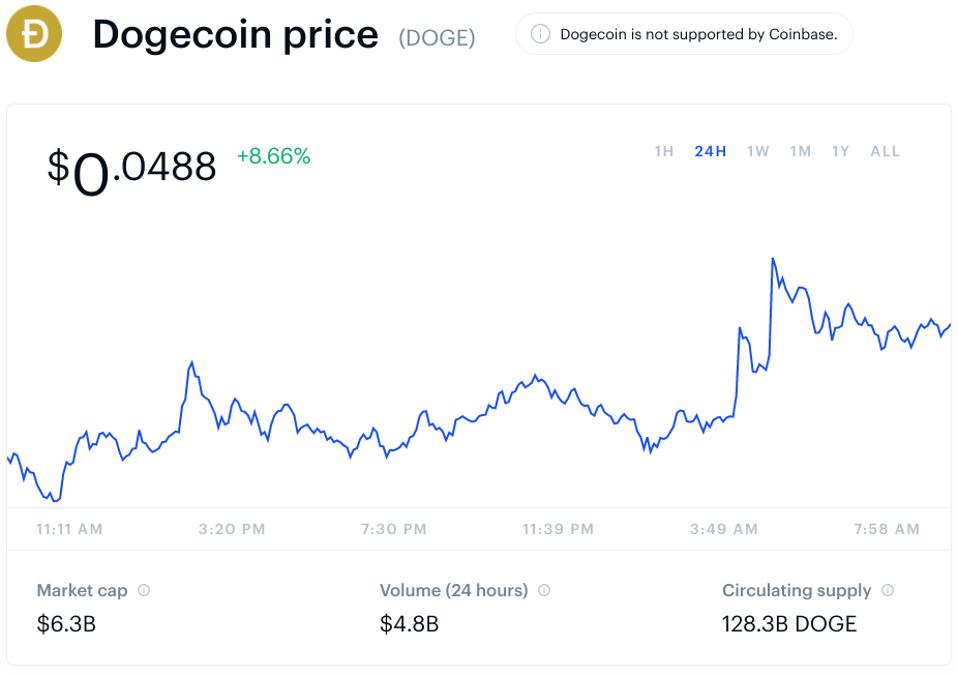
Task: Click the +8.66% price change label
Action: (x=273, y=156)
